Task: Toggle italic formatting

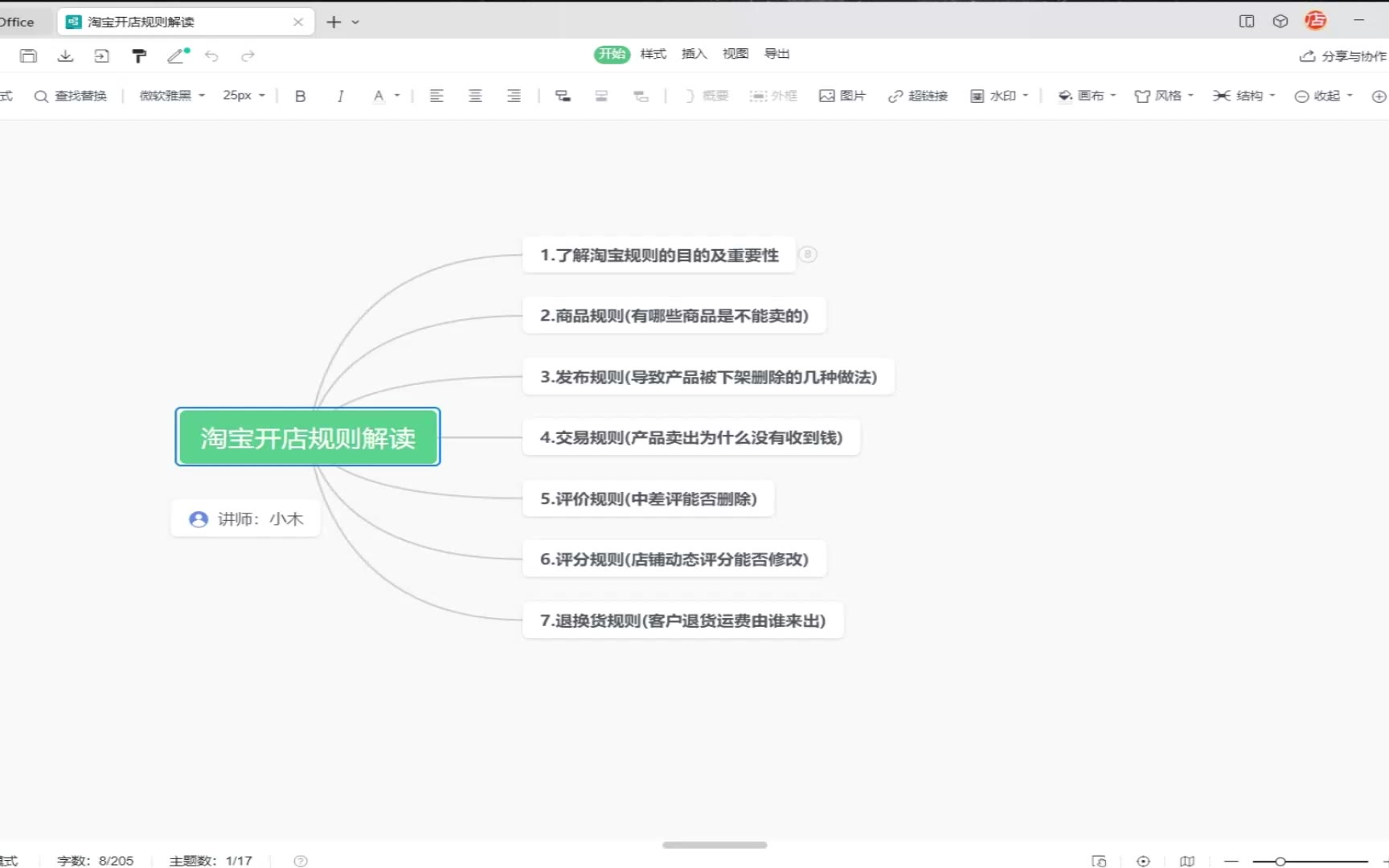Action: [340, 96]
